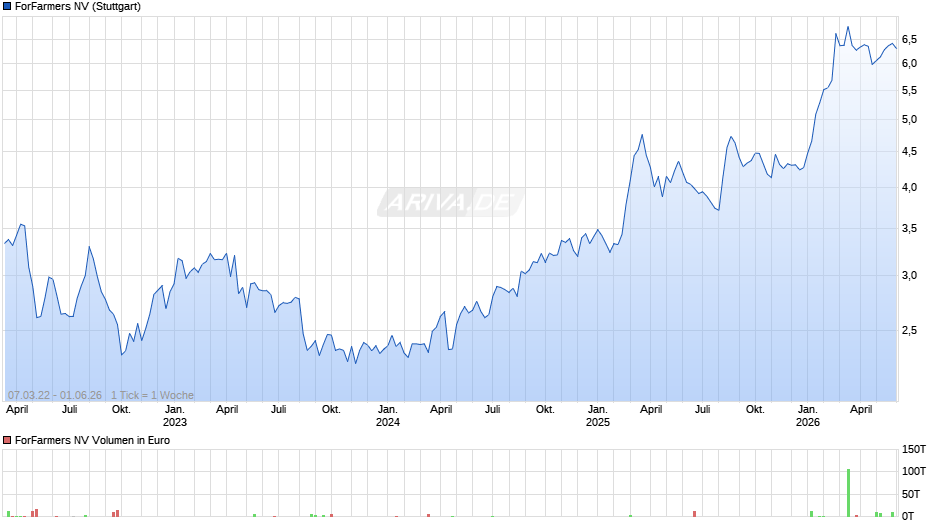Select the 'ForFarmers NV Volumen in Euro' label
This screenshot has width=940, height=526.
tap(92, 440)
